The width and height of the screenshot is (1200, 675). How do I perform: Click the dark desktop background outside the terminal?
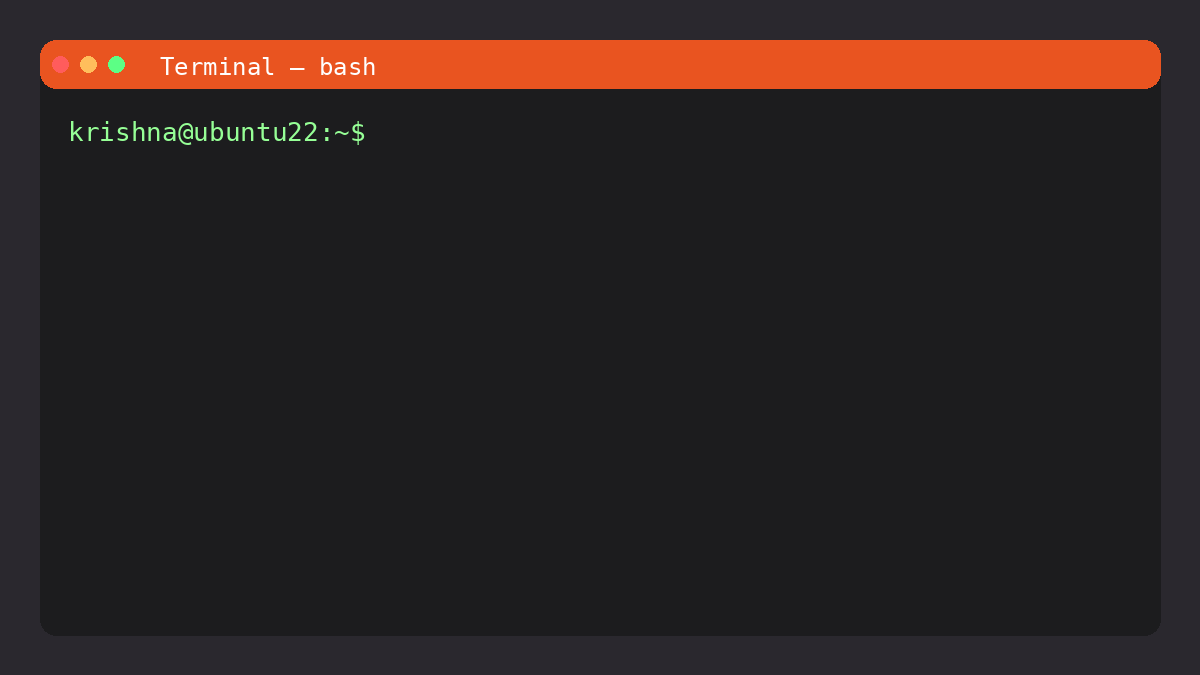[x=600, y=655]
